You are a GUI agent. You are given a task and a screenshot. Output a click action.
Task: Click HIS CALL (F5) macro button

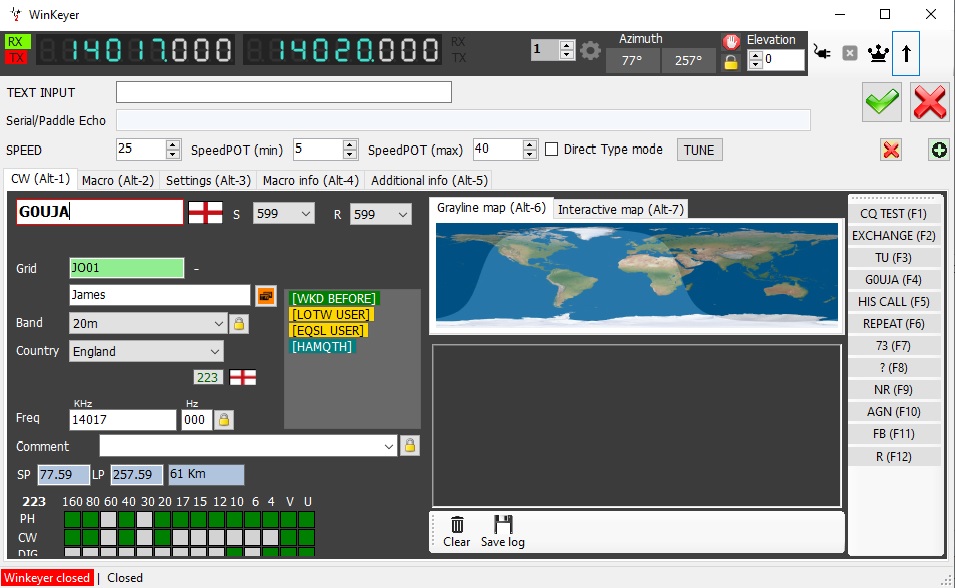pos(893,302)
